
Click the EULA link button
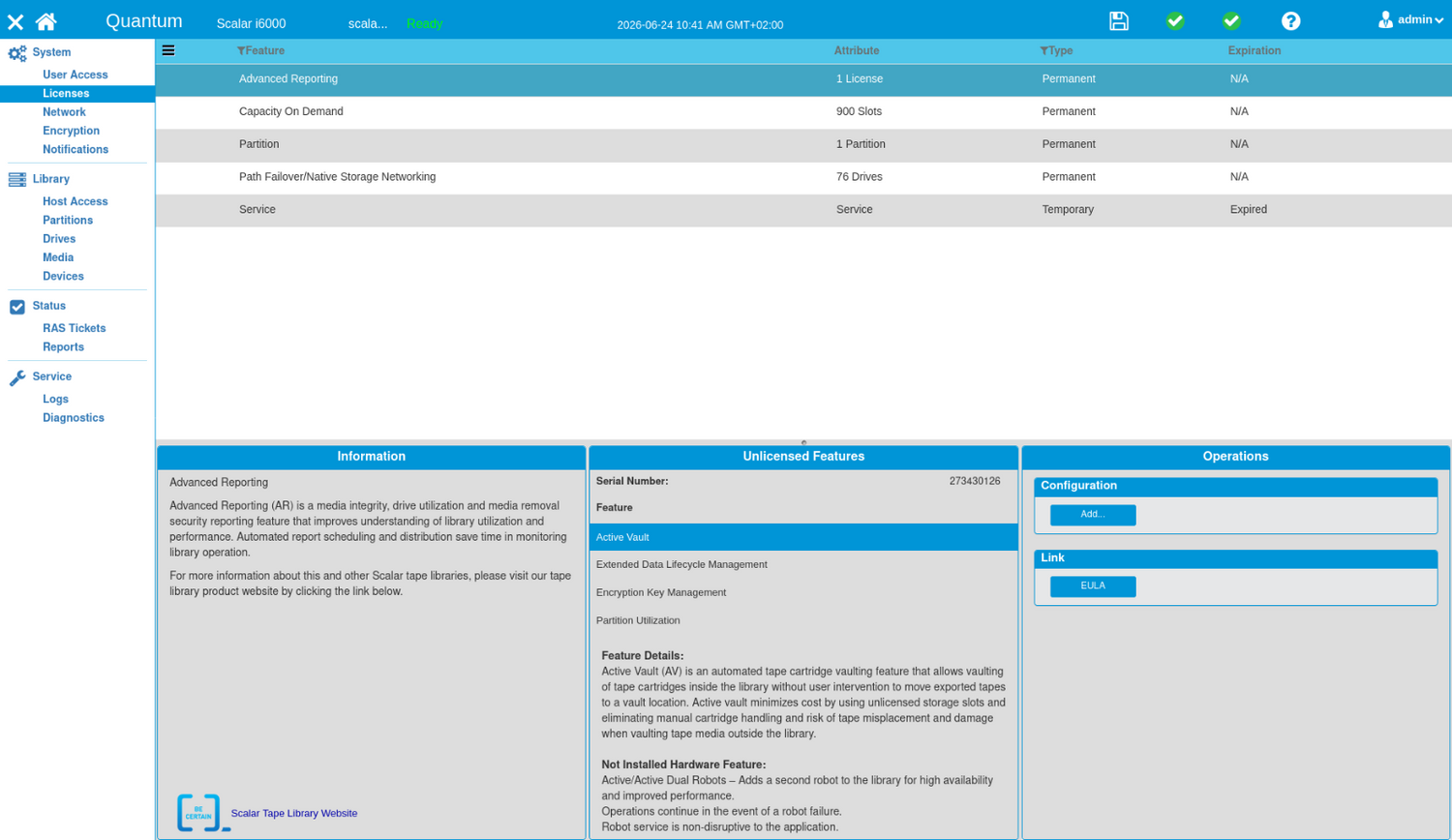(1093, 586)
